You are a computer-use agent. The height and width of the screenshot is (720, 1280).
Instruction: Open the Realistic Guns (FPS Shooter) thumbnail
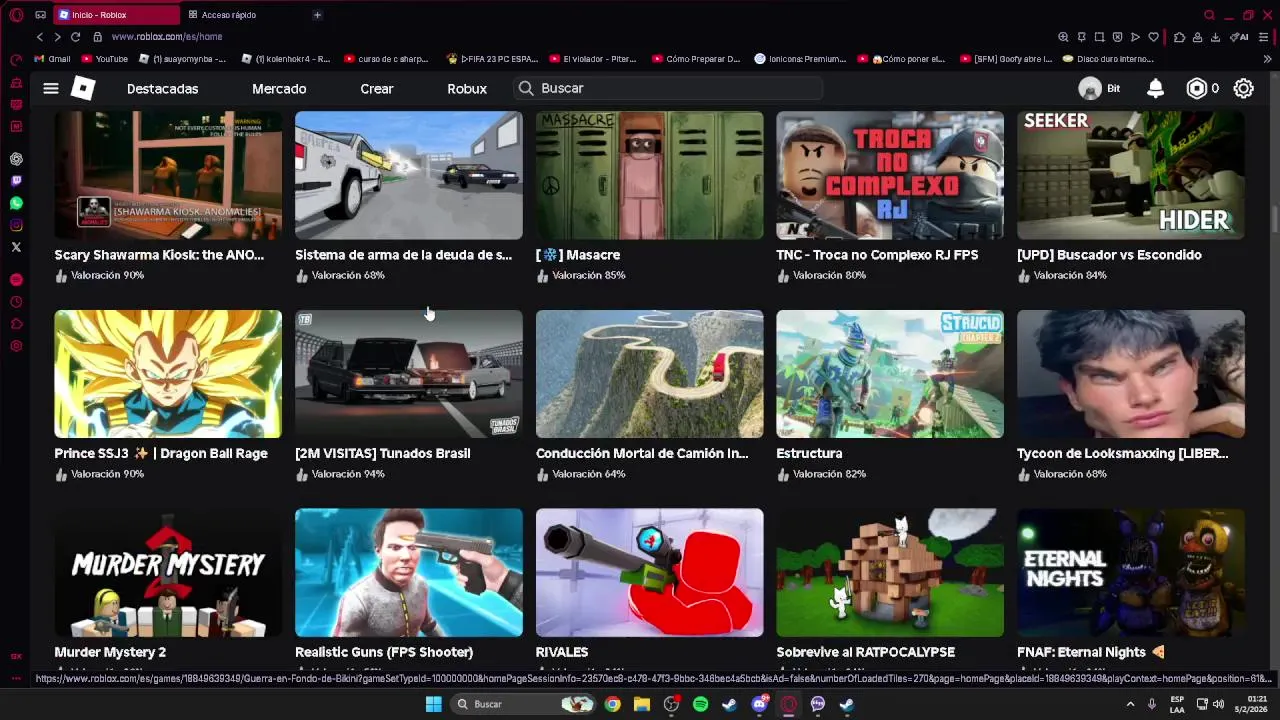point(409,573)
